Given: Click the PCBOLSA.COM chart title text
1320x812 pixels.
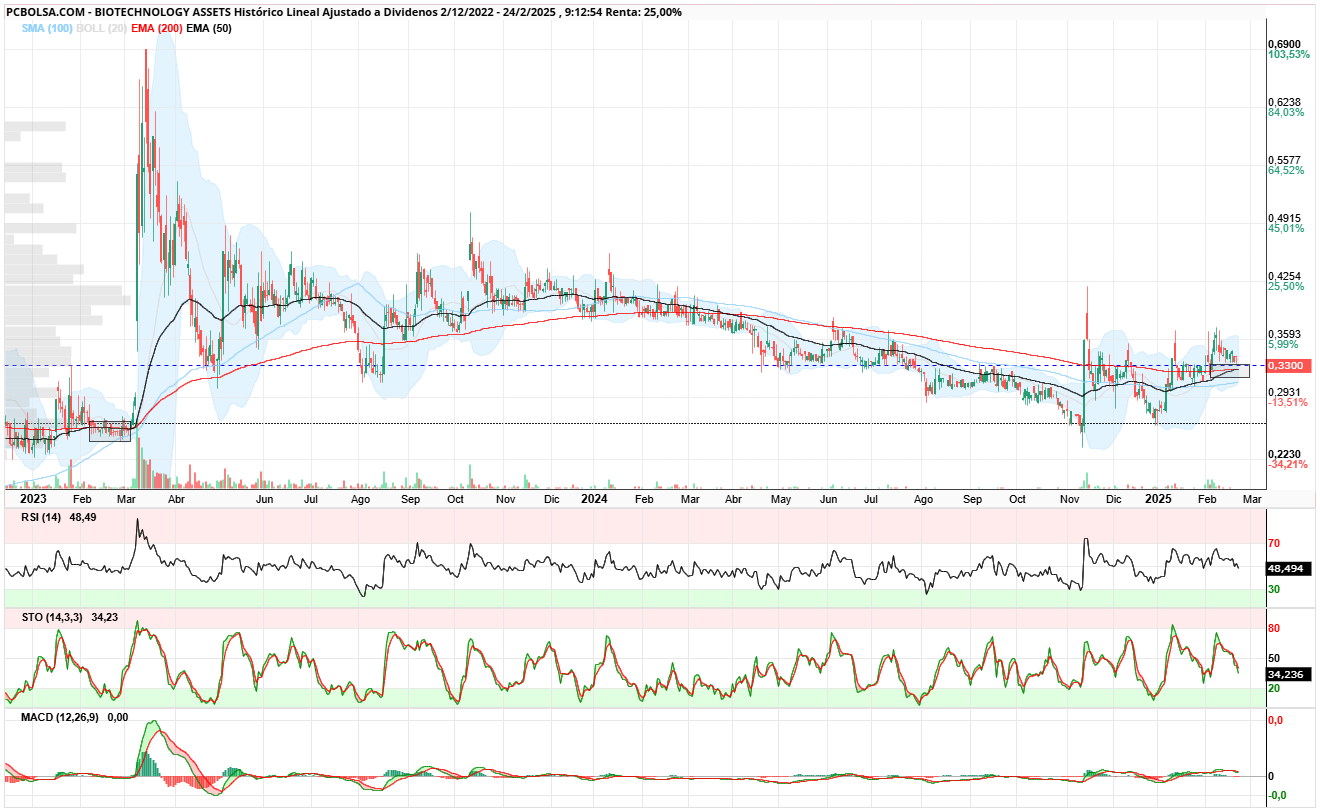Looking at the screenshot, I should point(43,12).
